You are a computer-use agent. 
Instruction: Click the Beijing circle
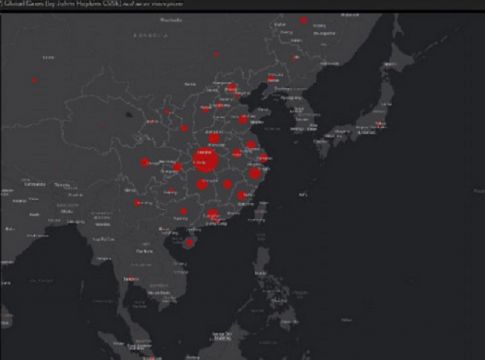pyautogui.click(x=231, y=88)
